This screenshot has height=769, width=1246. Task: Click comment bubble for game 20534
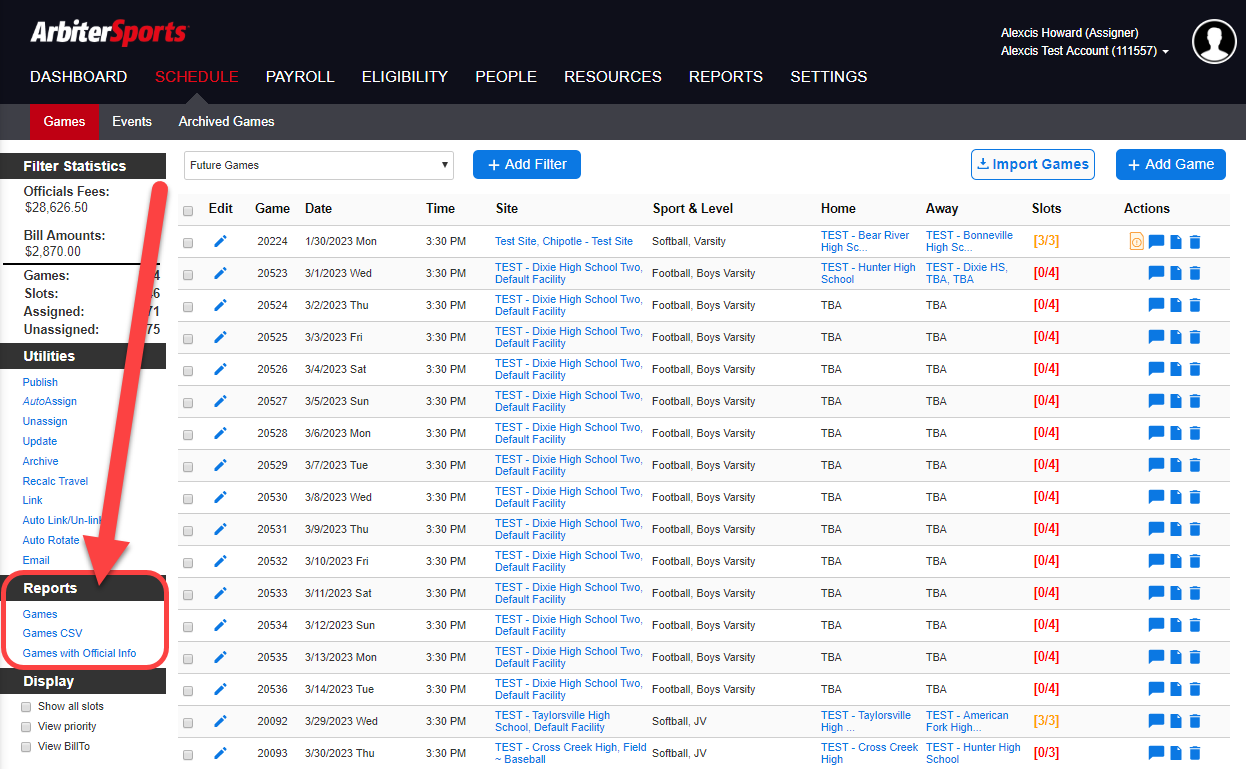coord(1156,625)
